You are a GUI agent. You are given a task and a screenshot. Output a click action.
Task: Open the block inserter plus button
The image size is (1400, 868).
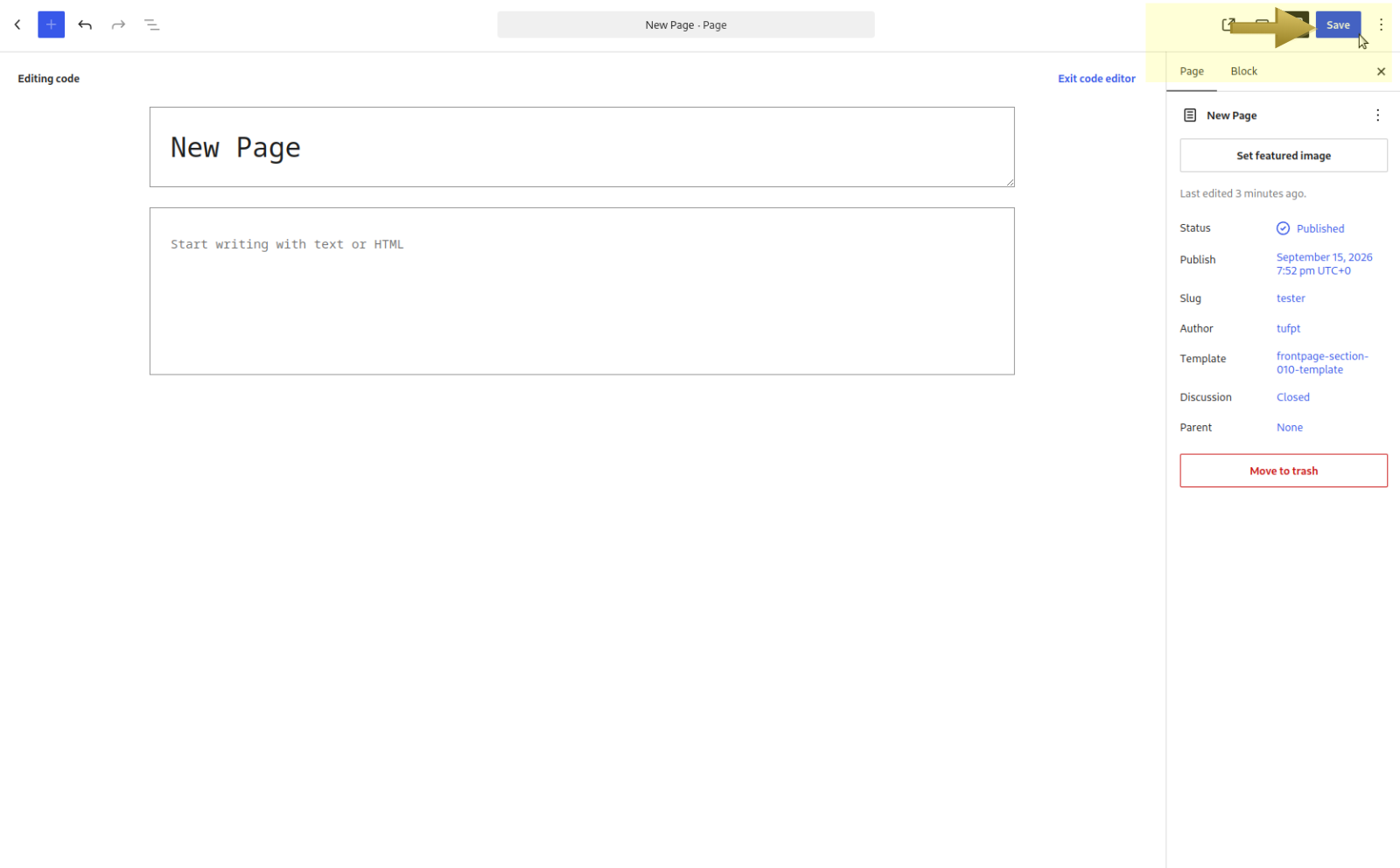[x=51, y=24]
